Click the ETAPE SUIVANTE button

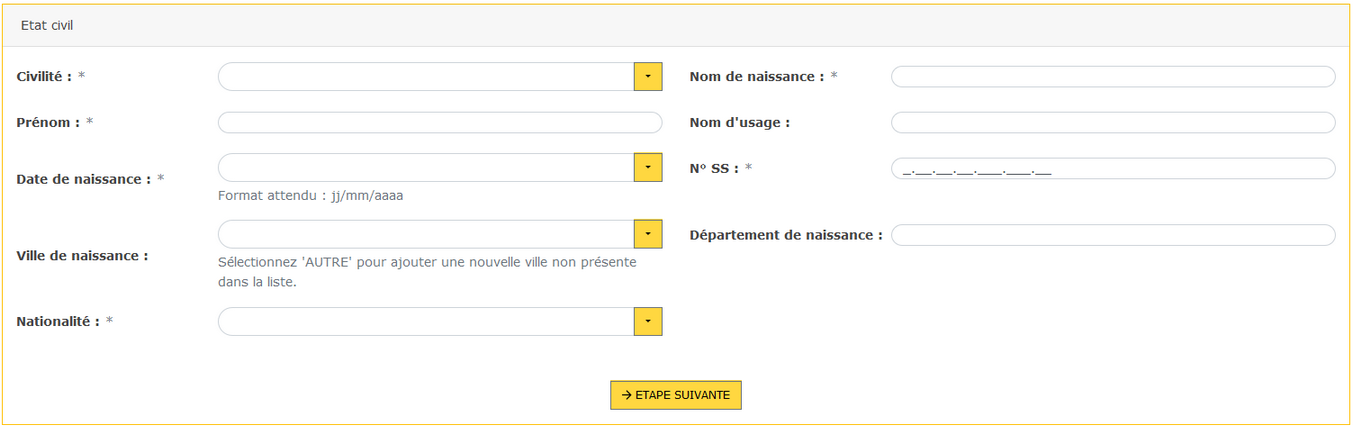click(676, 395)
